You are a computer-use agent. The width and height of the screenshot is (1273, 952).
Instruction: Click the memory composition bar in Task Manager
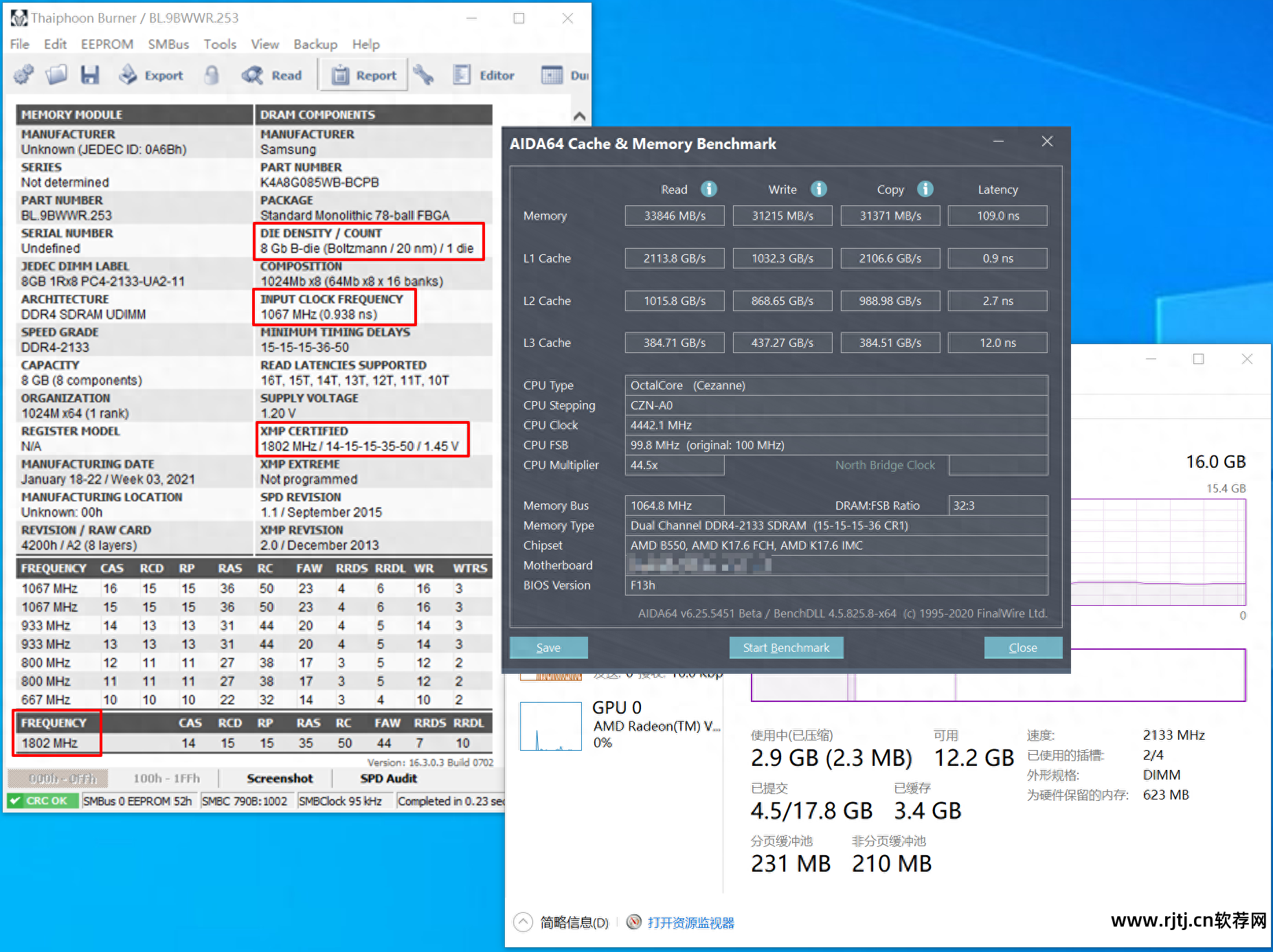(998, 675)
